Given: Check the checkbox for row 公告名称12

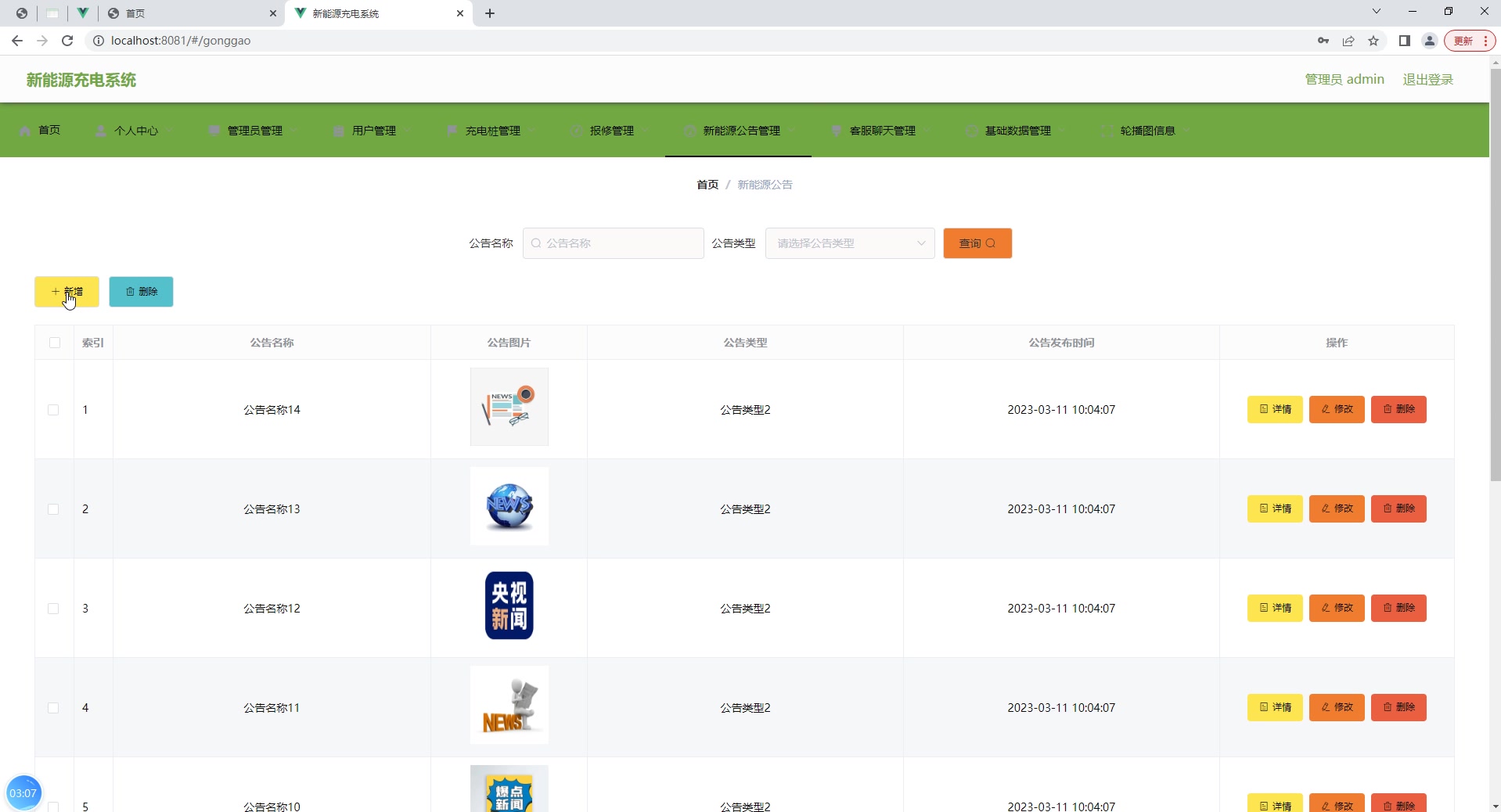Looking at the screenshot, I should [53, 609].
